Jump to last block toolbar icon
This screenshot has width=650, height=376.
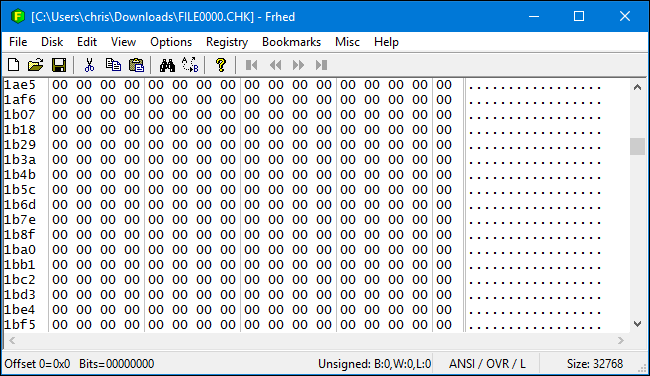[x=321, y=65]
